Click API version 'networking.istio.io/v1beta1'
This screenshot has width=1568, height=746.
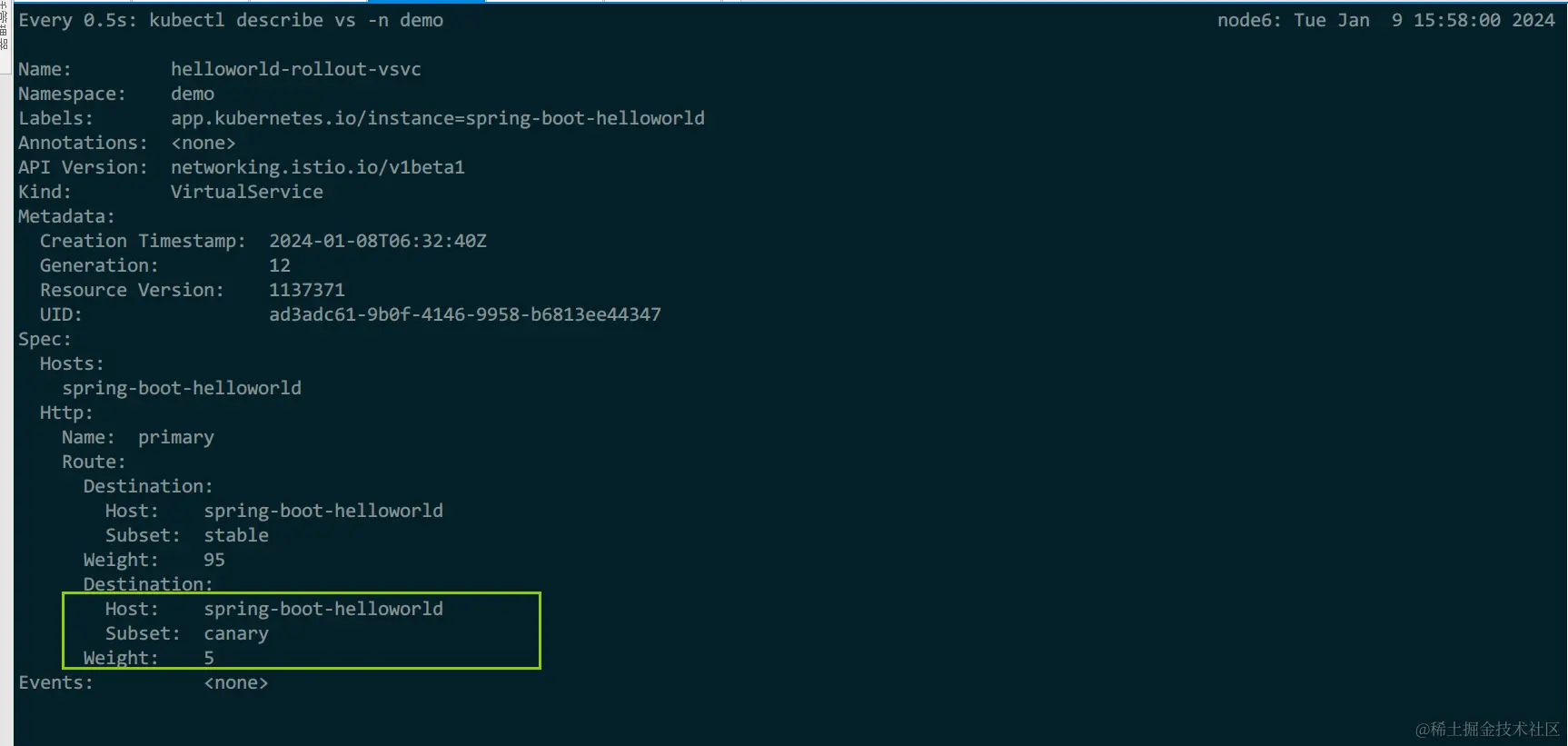318,167
